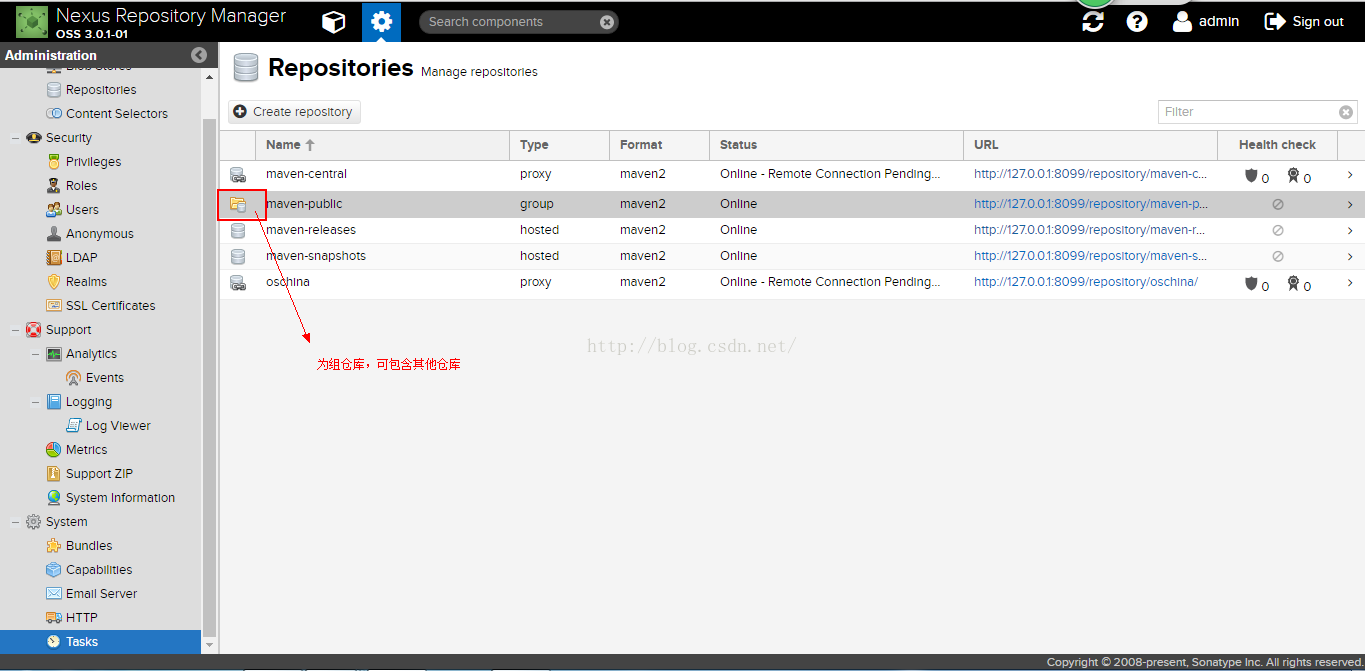Viewport: 1365px width, 671px height.
Task: Select Content Selectors in sidebar
Action: [x=117, y=114]
